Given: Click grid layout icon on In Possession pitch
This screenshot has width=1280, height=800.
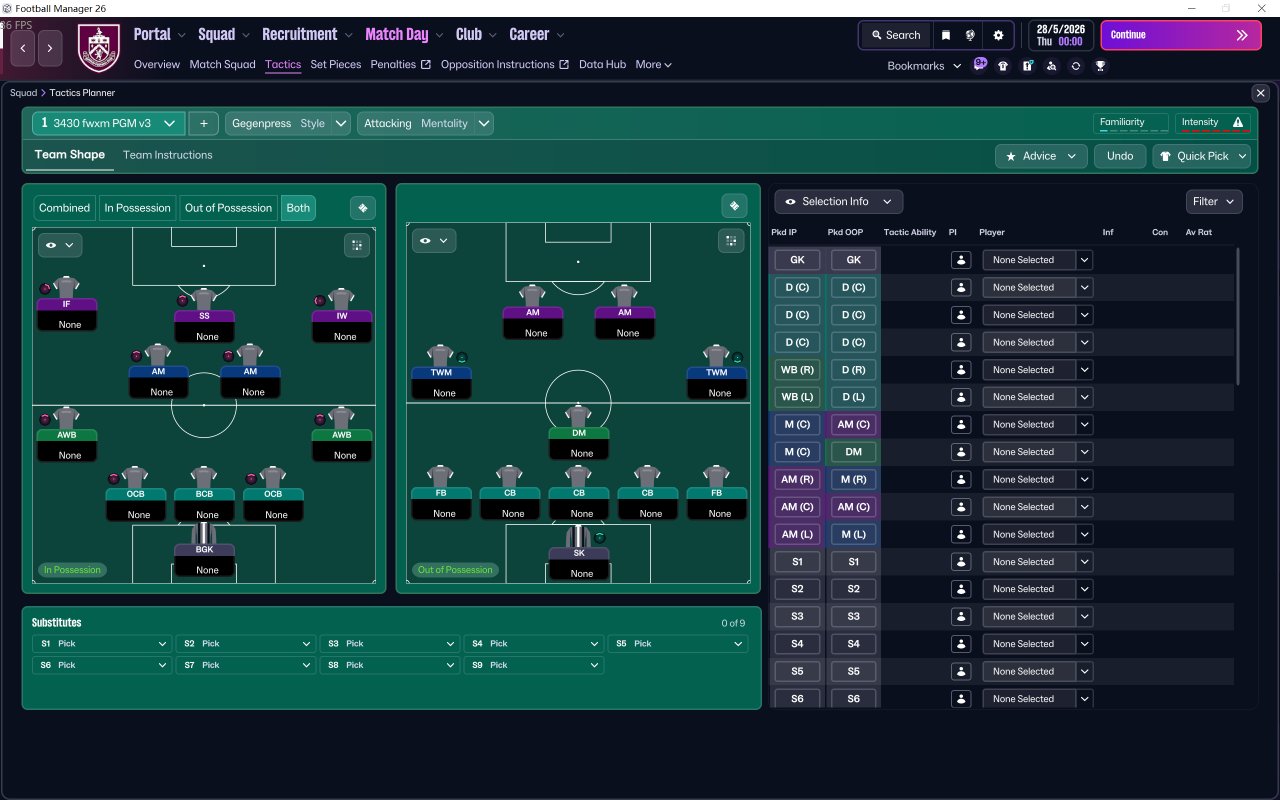Looking at the screenshot, I should [x=357, y=244].
